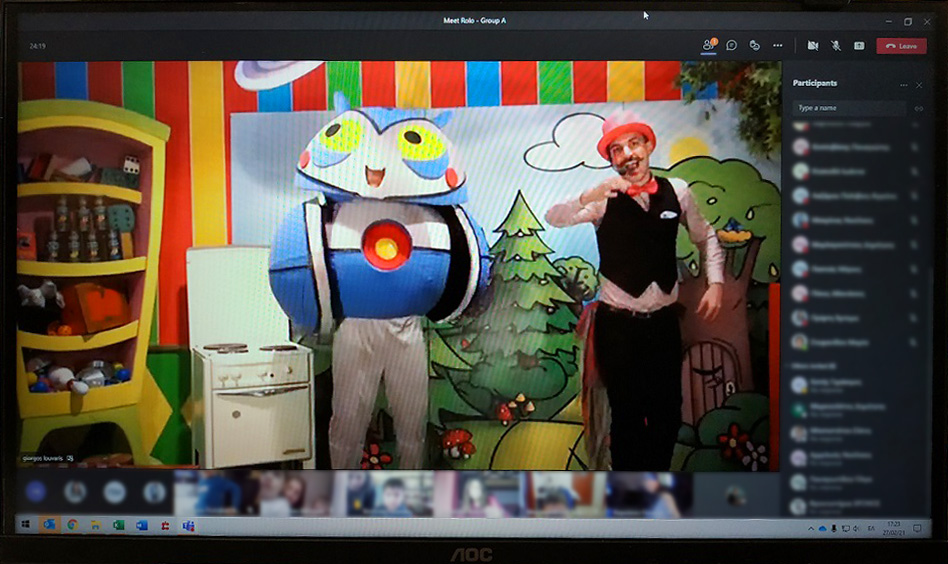This screenshot has width=948, height=564.
Task: Click the Meet Rolo - Group A title
Action: click(475, 21)
